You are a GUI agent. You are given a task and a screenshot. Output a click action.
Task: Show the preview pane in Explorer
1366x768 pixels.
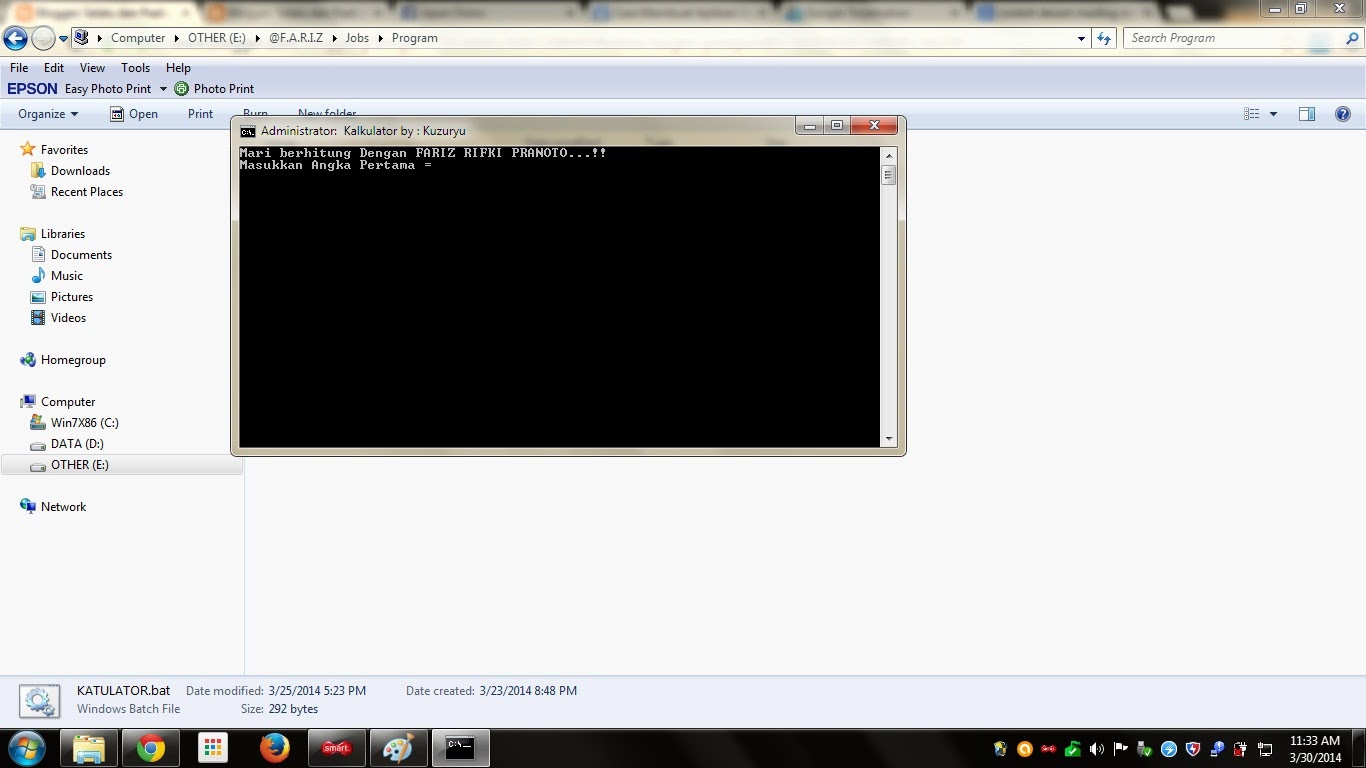tap(1306, 113)
